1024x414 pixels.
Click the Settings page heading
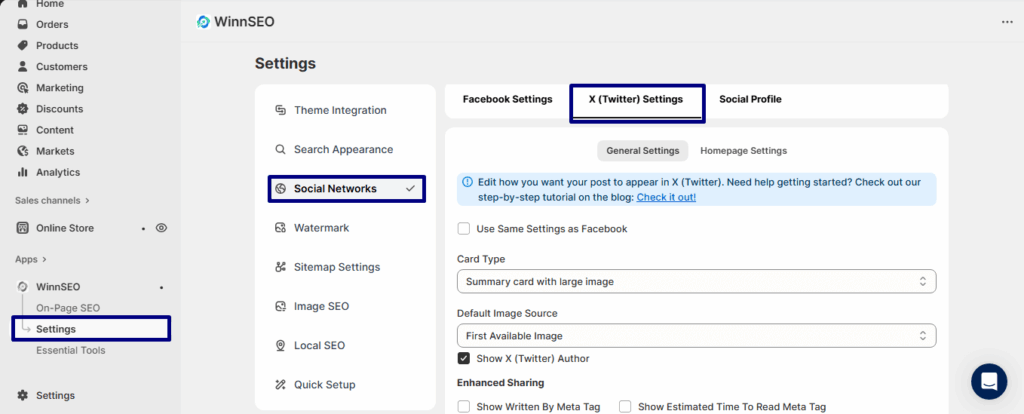(x=285, y=63)
